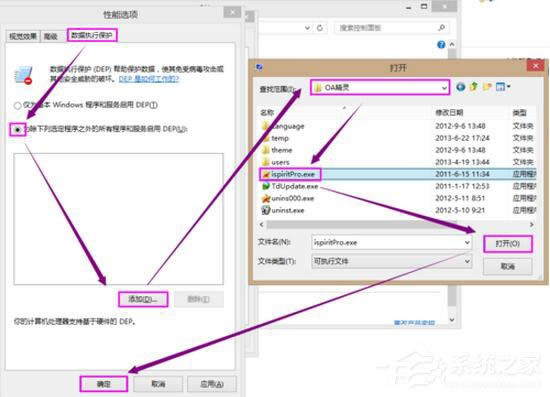Select the uninst.exe file

(x=288, y=210)
